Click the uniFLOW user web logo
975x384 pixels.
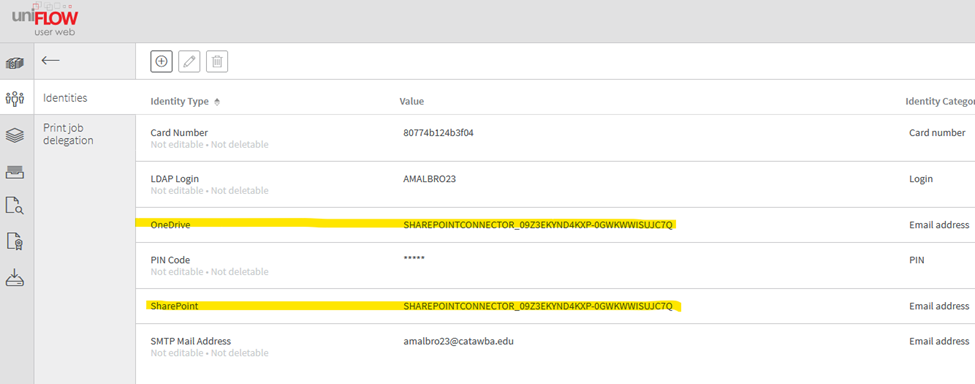[45, 21]
